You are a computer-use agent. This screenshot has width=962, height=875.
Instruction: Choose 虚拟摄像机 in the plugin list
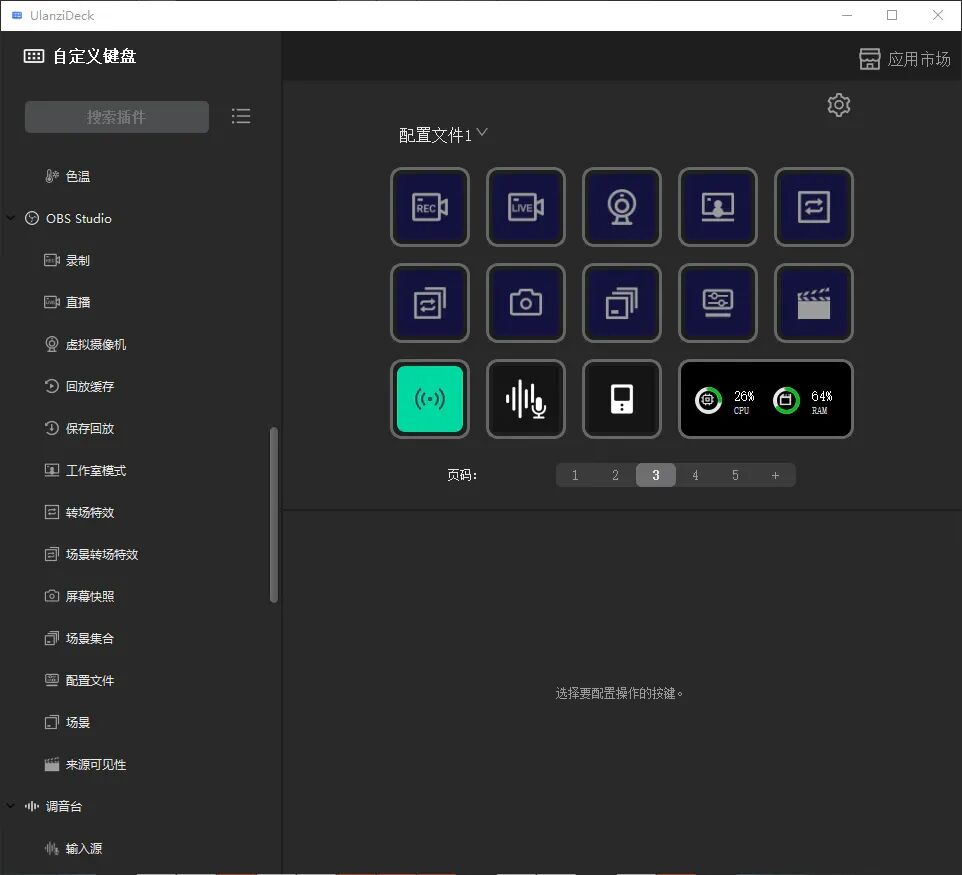coord(85,344)
